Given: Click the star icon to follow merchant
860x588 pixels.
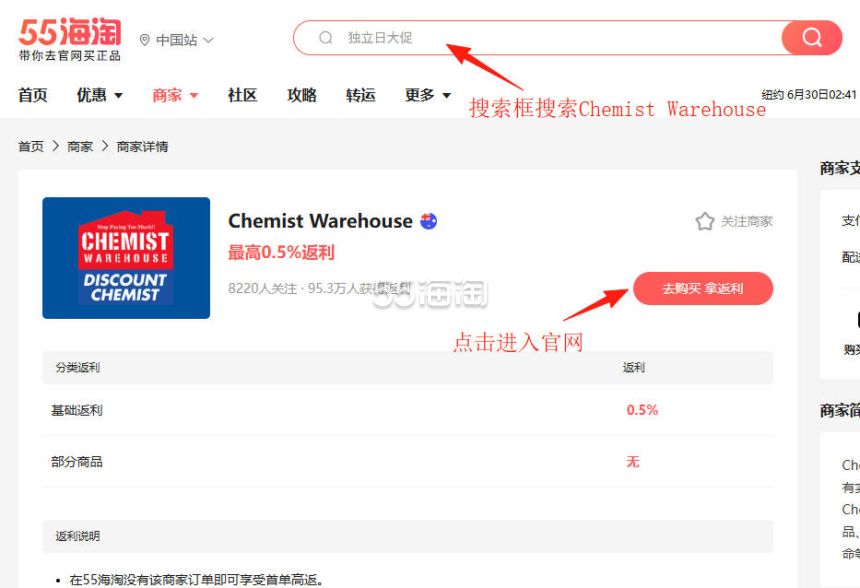Looking at the screenshot, I should pos(705,221).
